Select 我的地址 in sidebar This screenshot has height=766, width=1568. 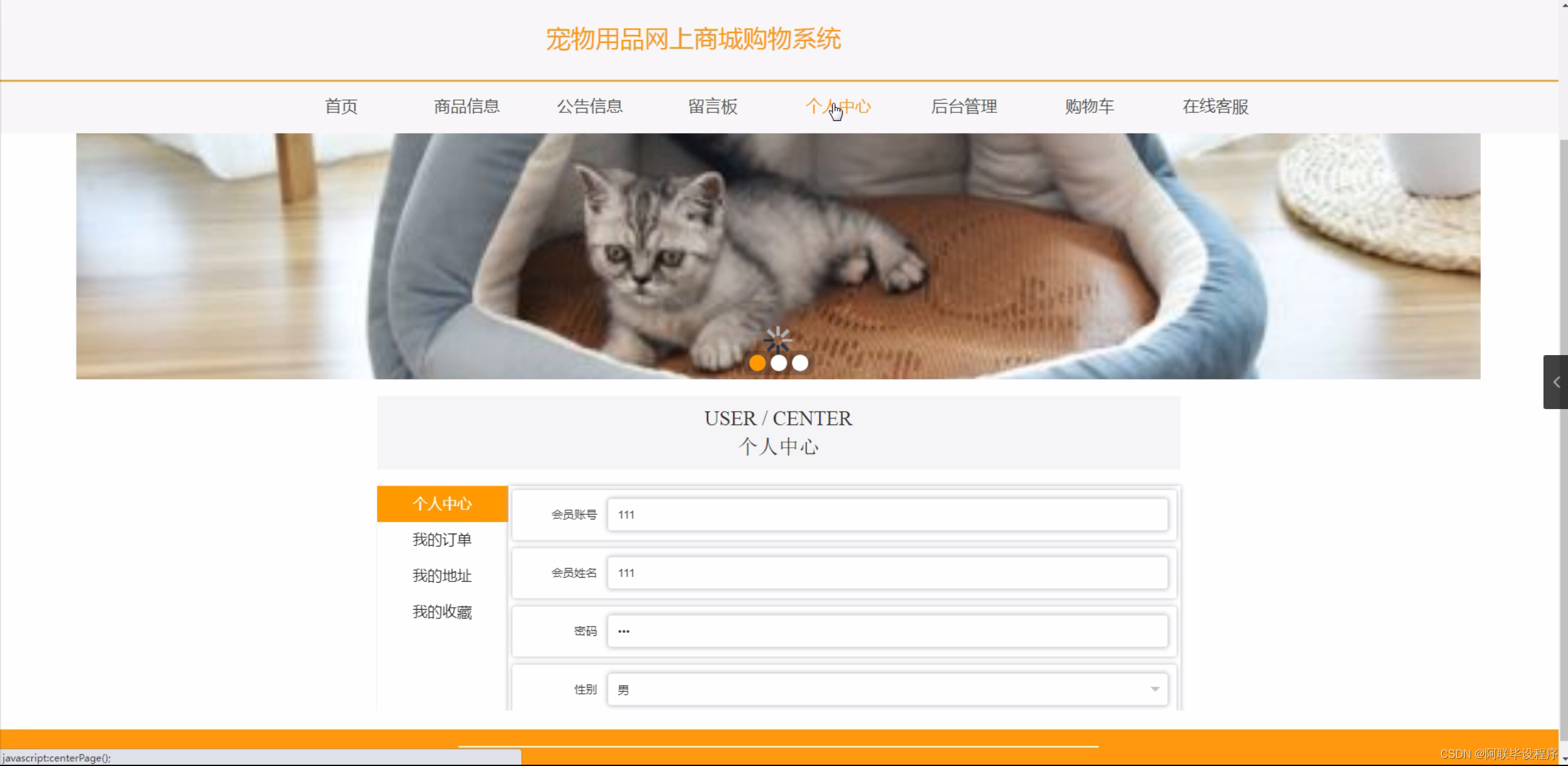[442, 576]
